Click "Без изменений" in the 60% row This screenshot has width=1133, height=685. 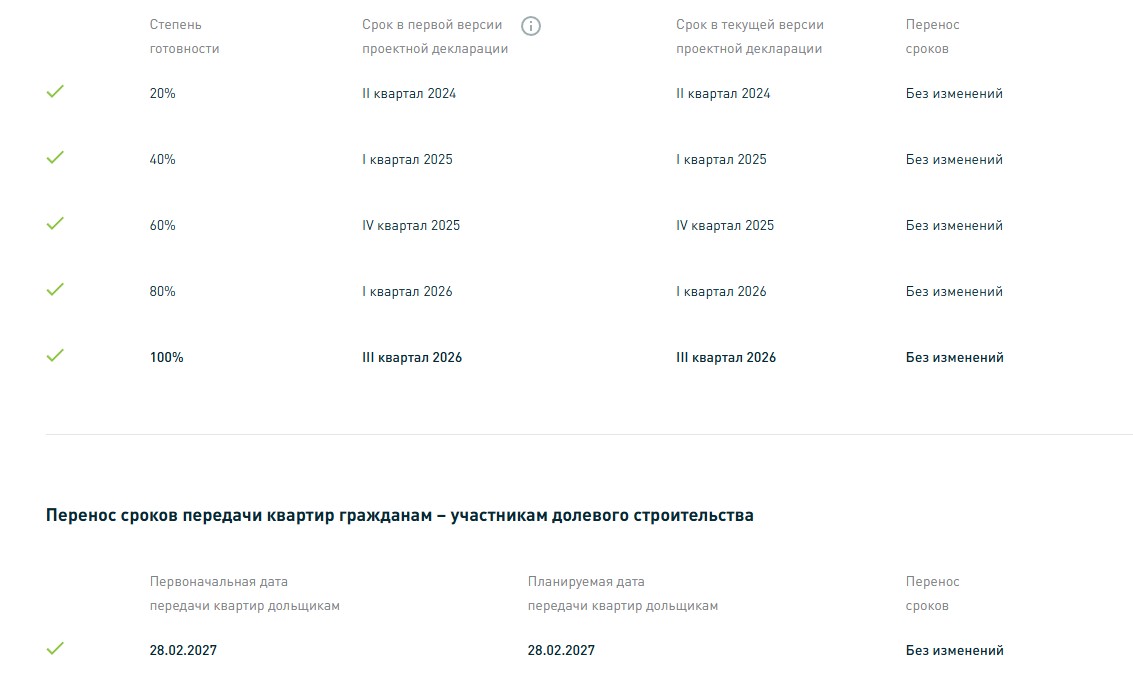[954, 226]
